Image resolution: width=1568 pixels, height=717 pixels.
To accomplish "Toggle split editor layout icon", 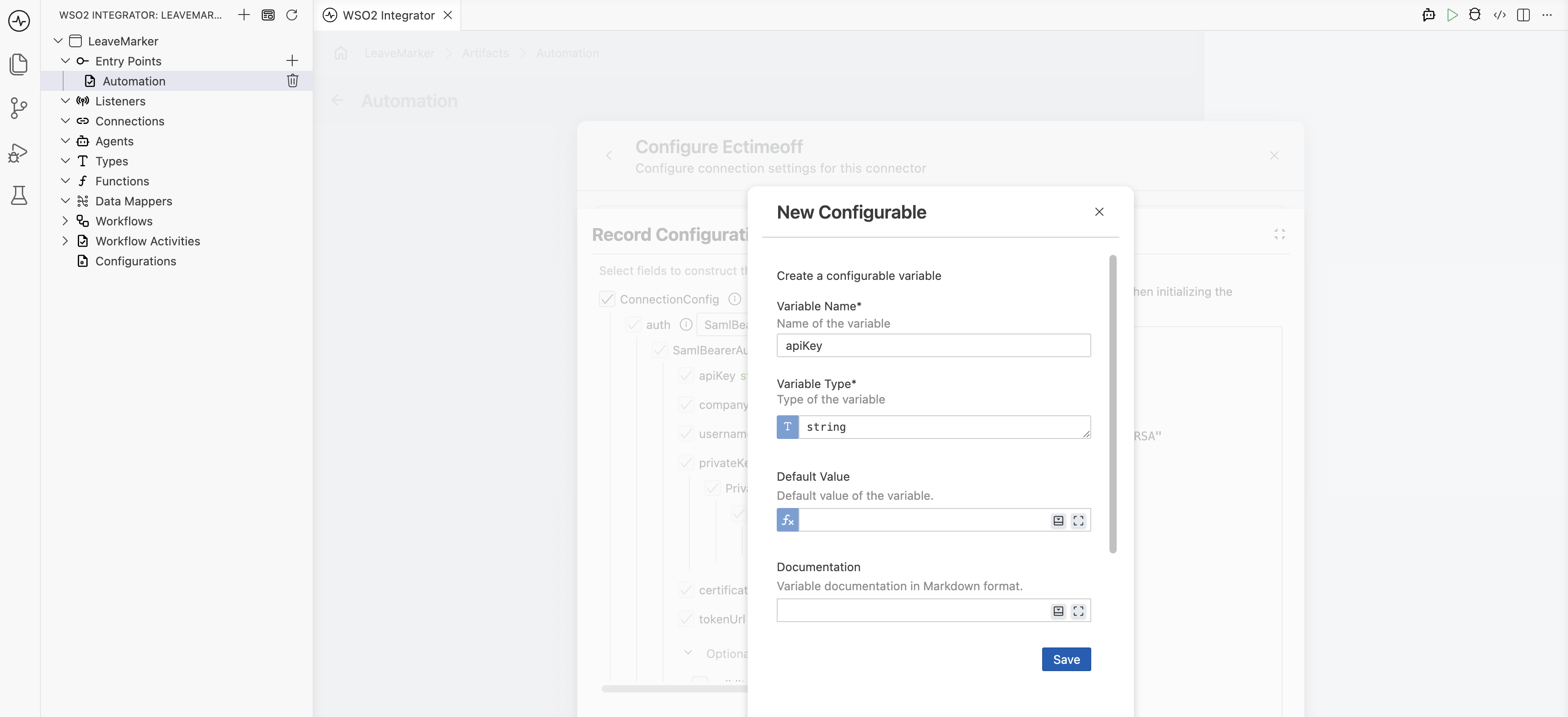I will pos(1523,15).
